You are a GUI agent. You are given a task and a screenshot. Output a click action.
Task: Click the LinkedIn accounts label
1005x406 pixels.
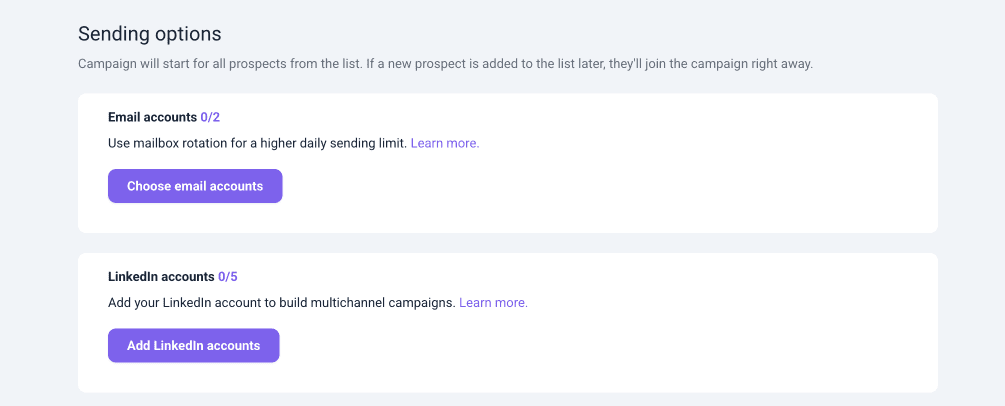(161, 276)
